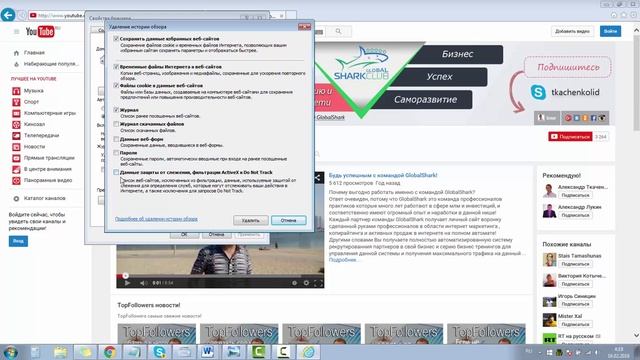Open Google Chrome from the taskbar
This screenshot has height=360, width=640.
point(109,352)
